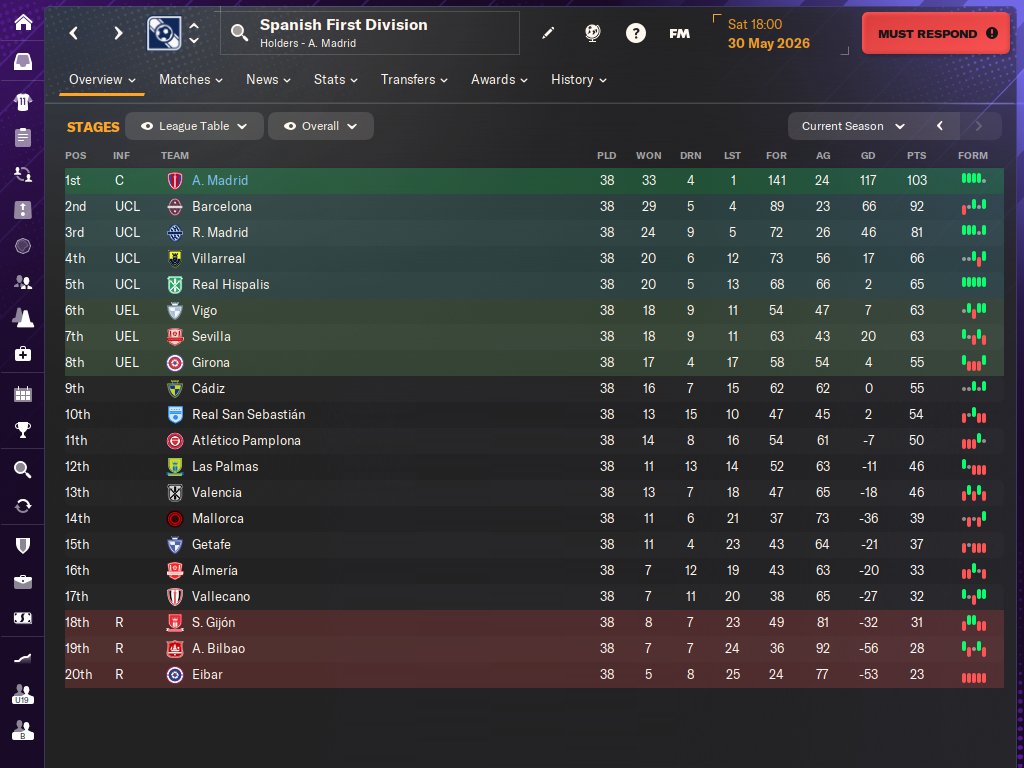
Task: Open the Inbox tray icon
Action: [x=23, y=62]
